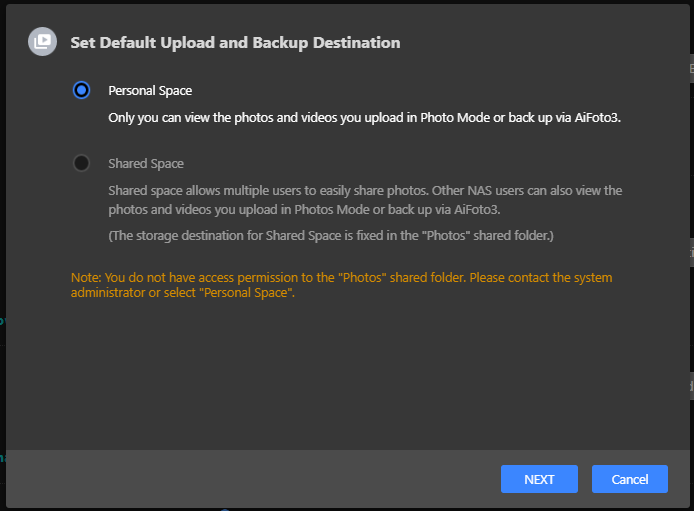
Task: Click the photo album icon in dialog header
Action: pyautogui.click(x=42, y=42)
